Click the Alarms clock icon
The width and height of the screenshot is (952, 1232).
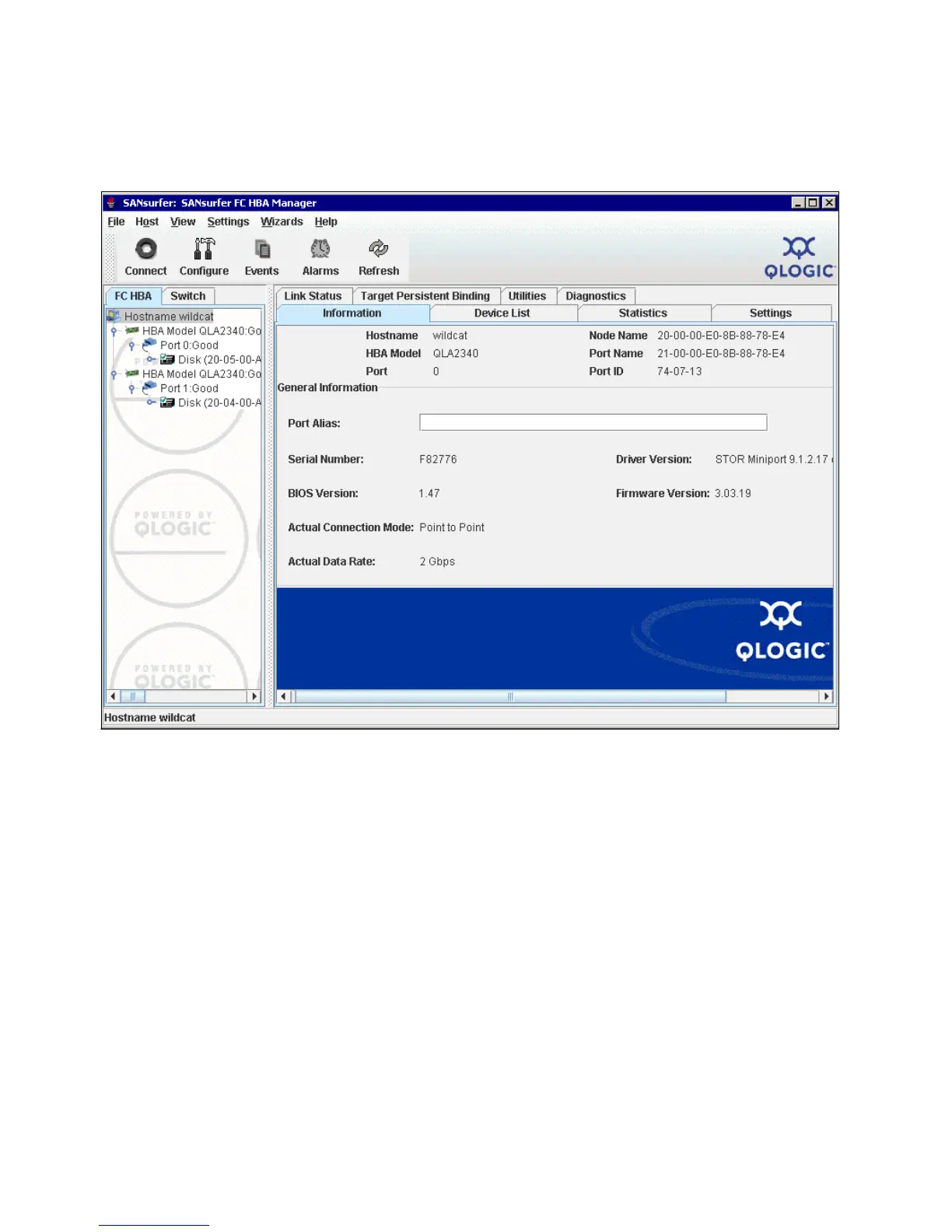click(x=320, y=249)
